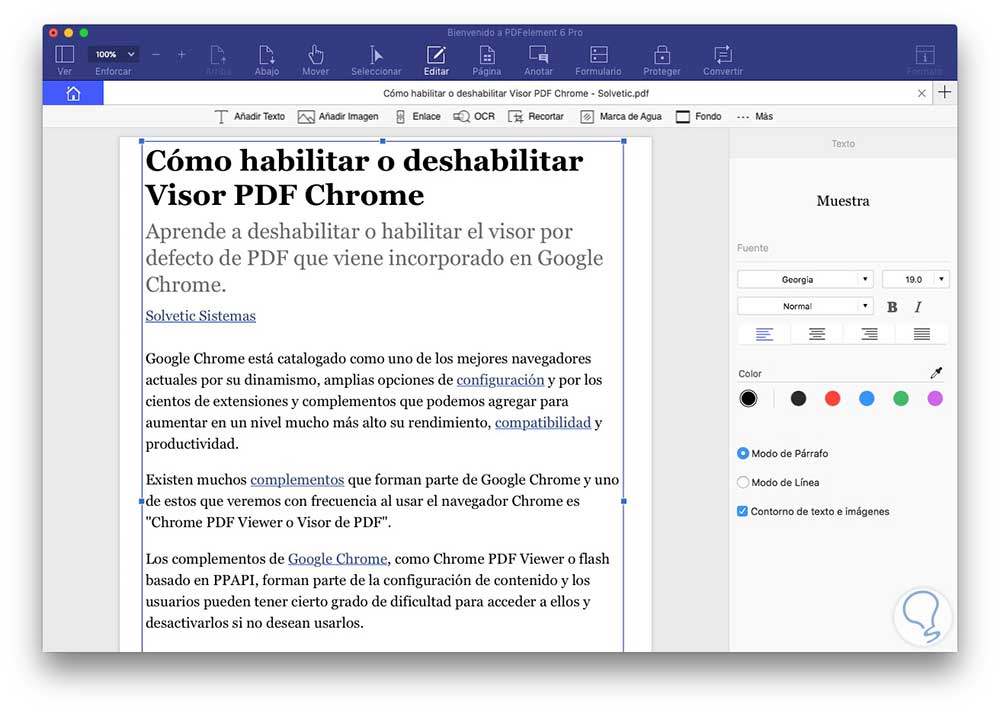Open the Solvetic Sistemas link

click(x=200, y=316)
